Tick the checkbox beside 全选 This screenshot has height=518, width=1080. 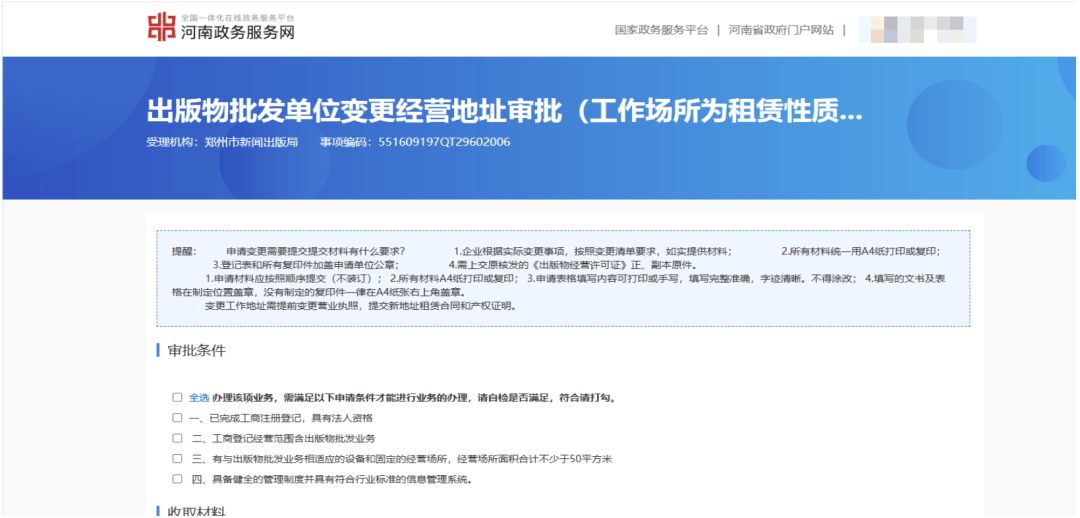coord(177,397)
